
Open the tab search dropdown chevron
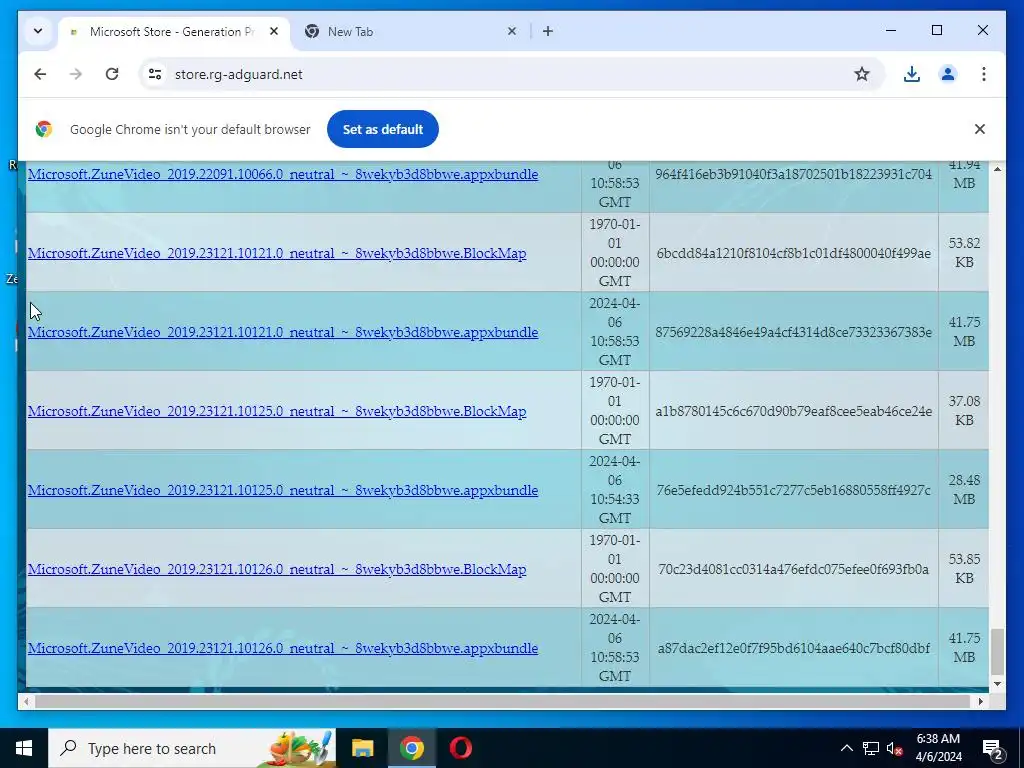tap(38, 31)
